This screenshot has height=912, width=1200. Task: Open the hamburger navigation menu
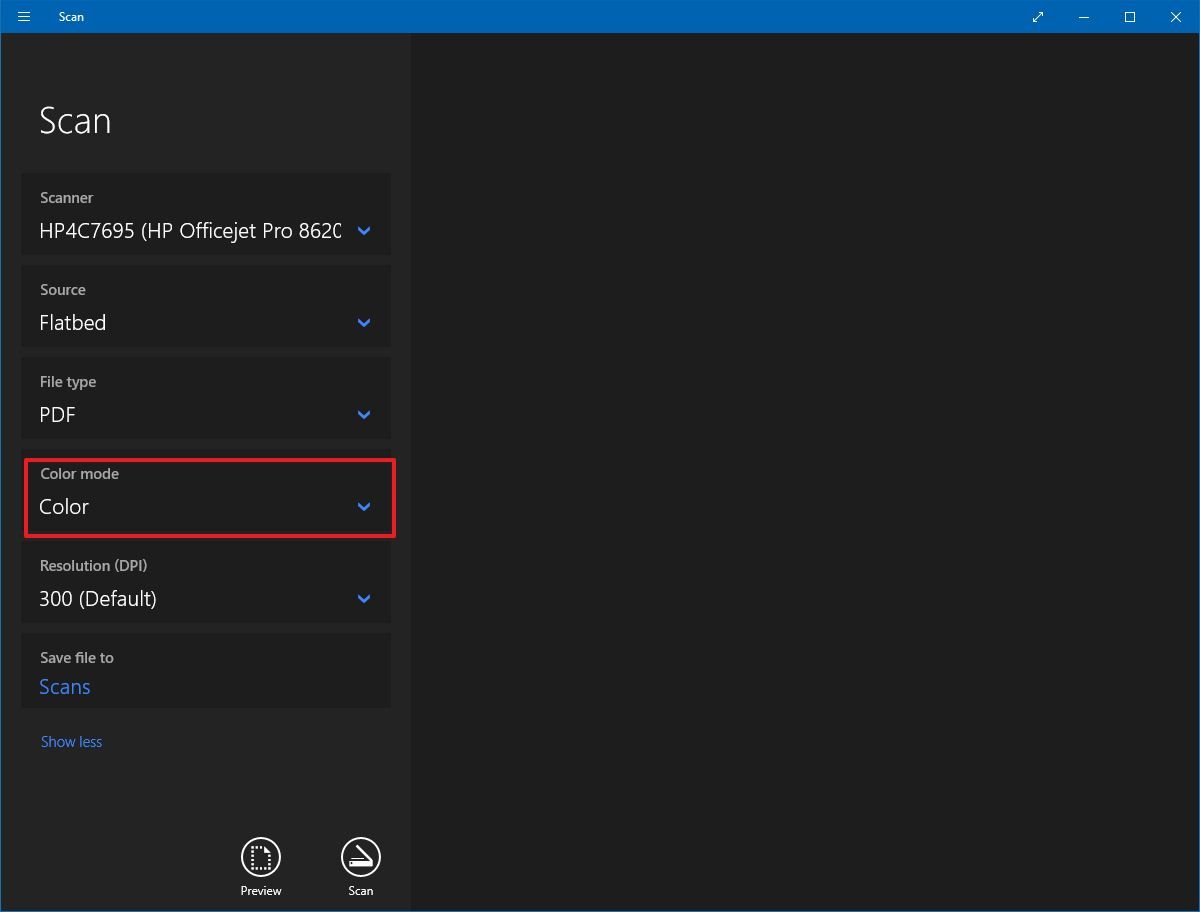click(23, 16)
